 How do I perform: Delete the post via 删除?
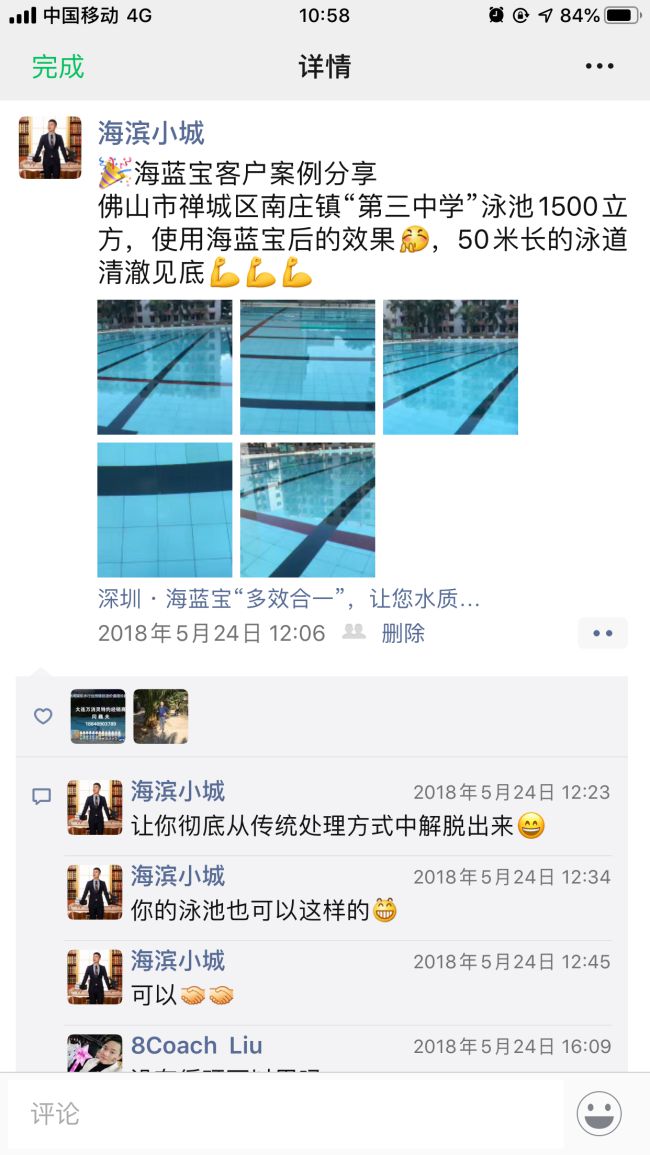click(x=403, y=633)
